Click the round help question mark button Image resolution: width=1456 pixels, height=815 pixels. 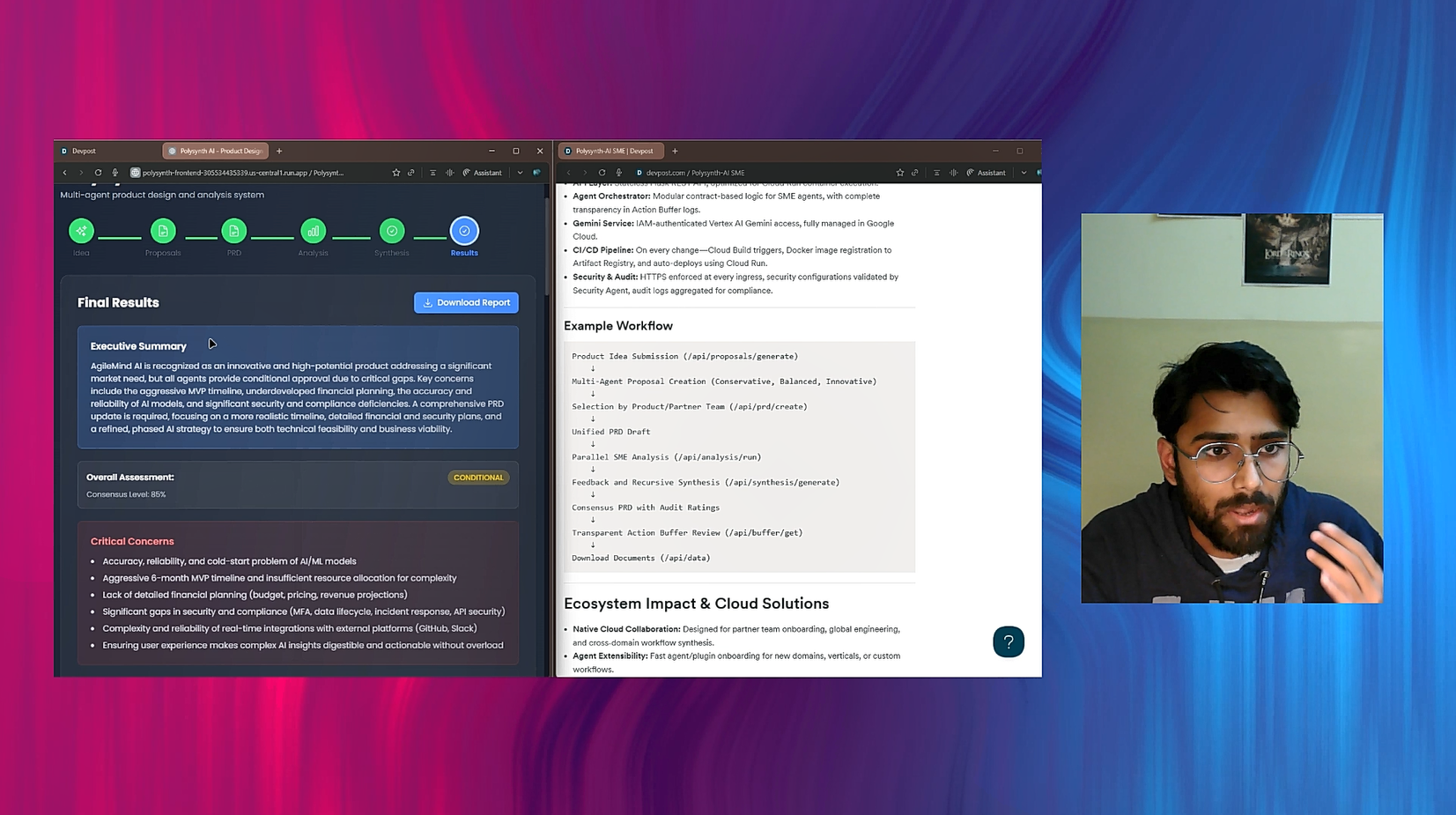[1009, 641]
